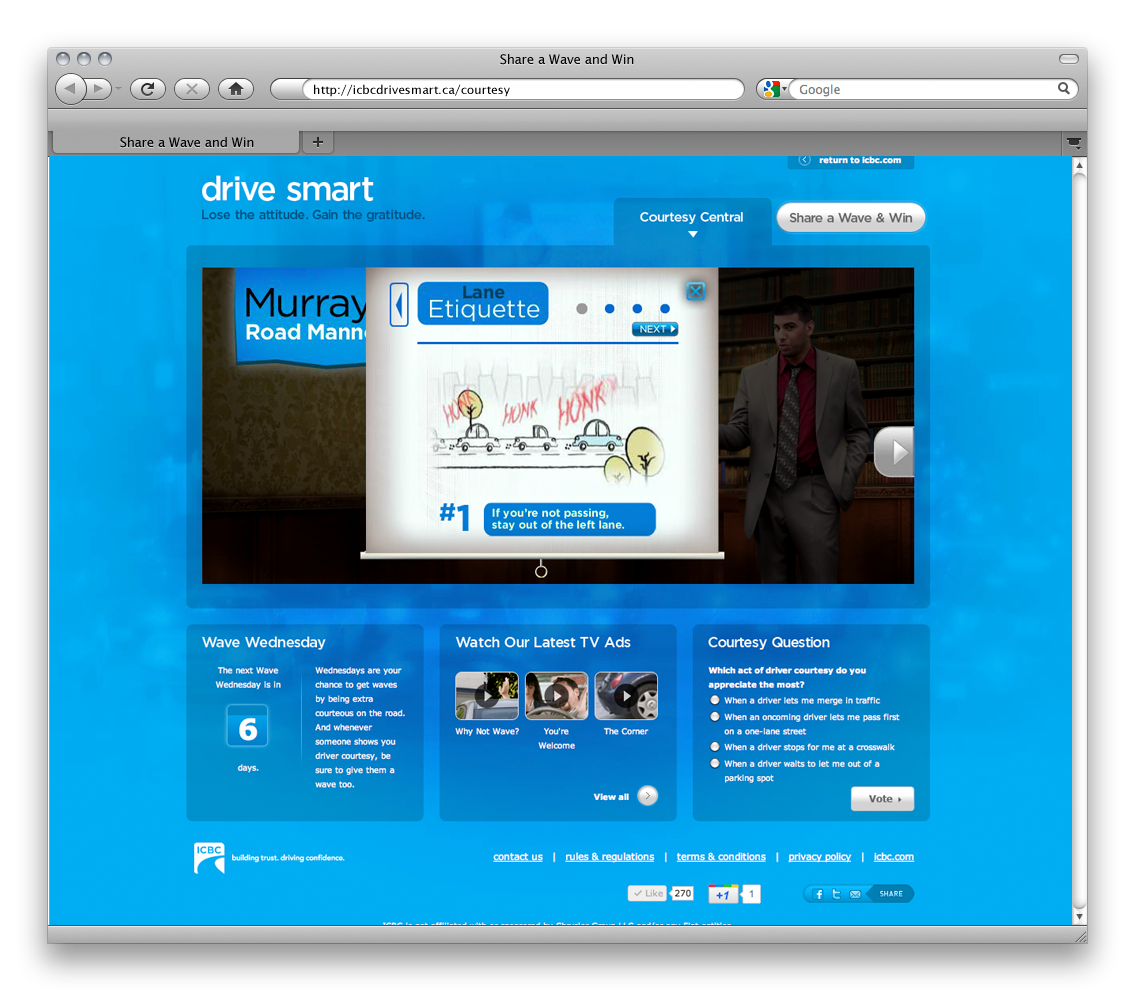Expand the Courtesy Central arrow indicator
Screen dimensions: 1135x991
tap(693, 235)
